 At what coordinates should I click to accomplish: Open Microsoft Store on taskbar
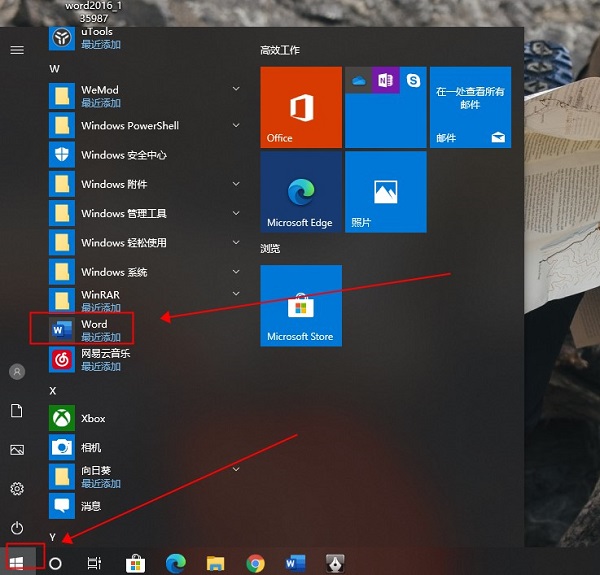(x=135, y=563)
